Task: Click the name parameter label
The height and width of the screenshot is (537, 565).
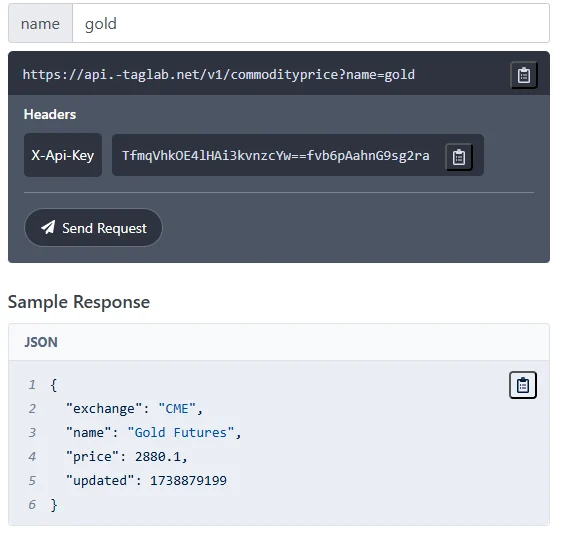Action: pyautogui.click(x=40, y=24)
